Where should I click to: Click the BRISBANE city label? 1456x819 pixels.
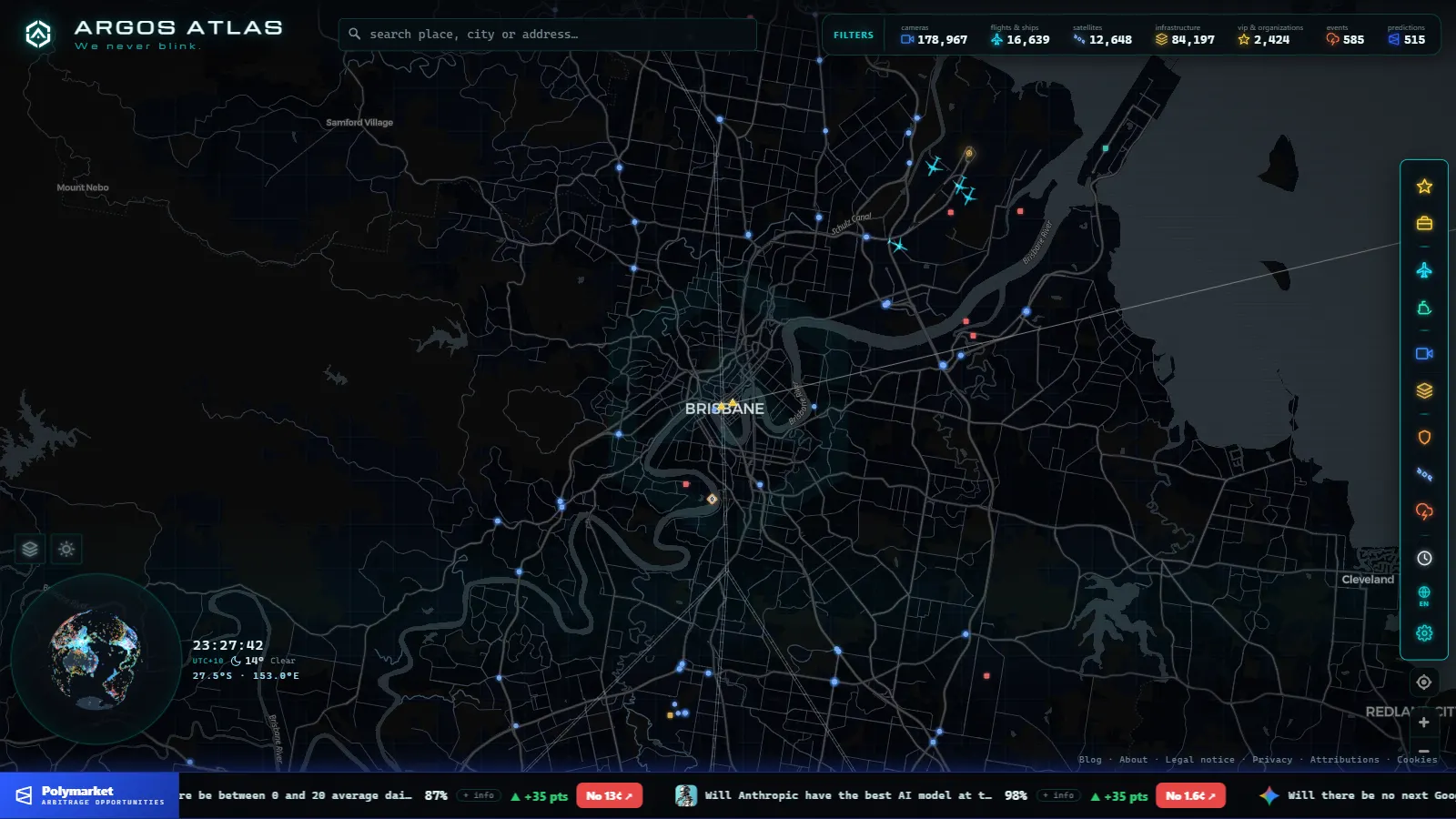(724, 409)
